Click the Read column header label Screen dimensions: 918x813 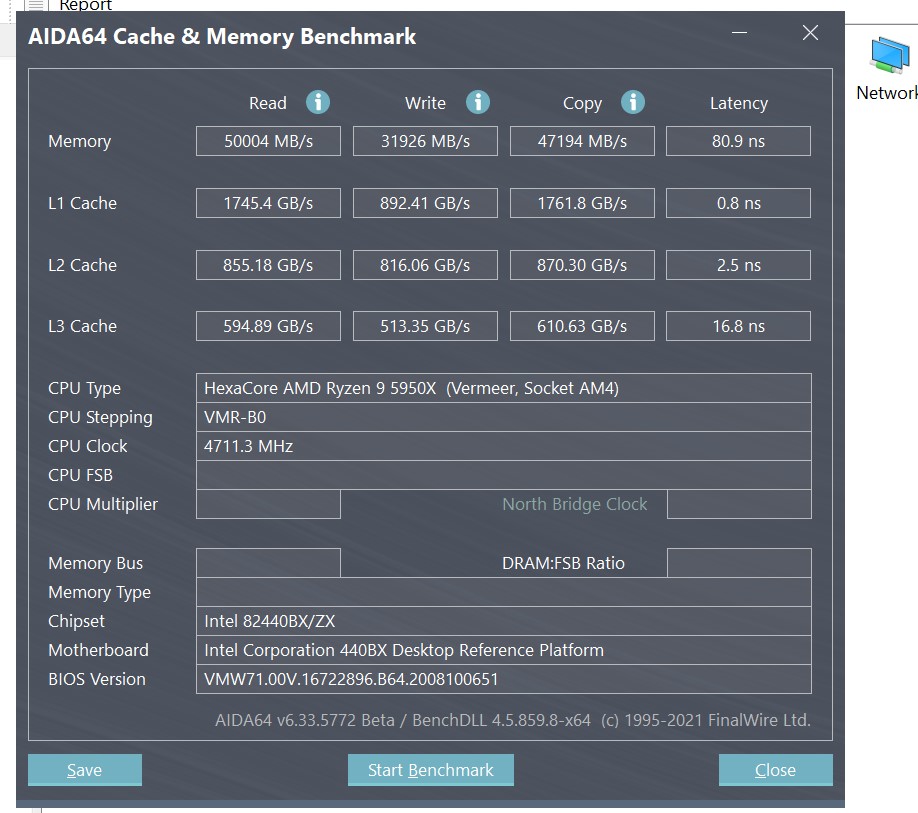268,103
